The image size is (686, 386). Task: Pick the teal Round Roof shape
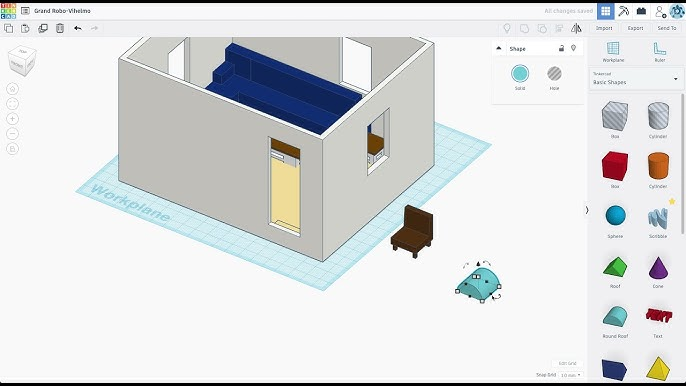pyautogui.click(x=615, y=317)
